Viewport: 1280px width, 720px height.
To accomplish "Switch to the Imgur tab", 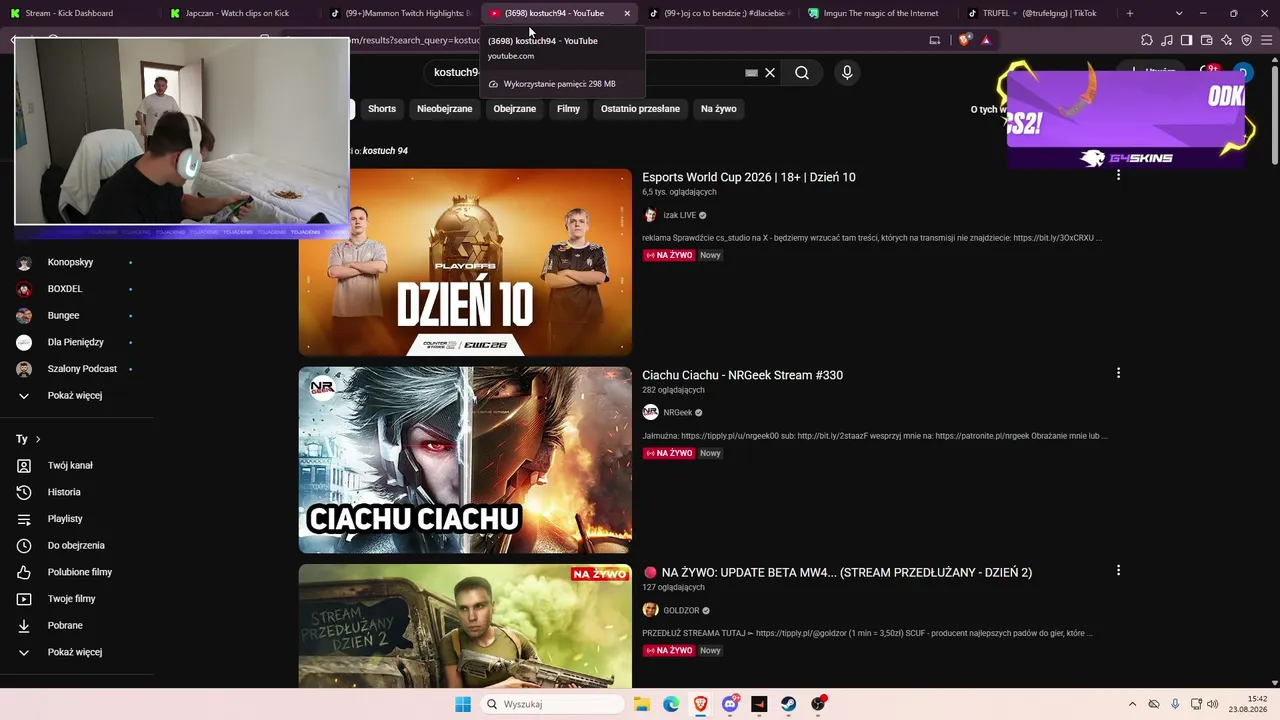I will pos(880,13).
